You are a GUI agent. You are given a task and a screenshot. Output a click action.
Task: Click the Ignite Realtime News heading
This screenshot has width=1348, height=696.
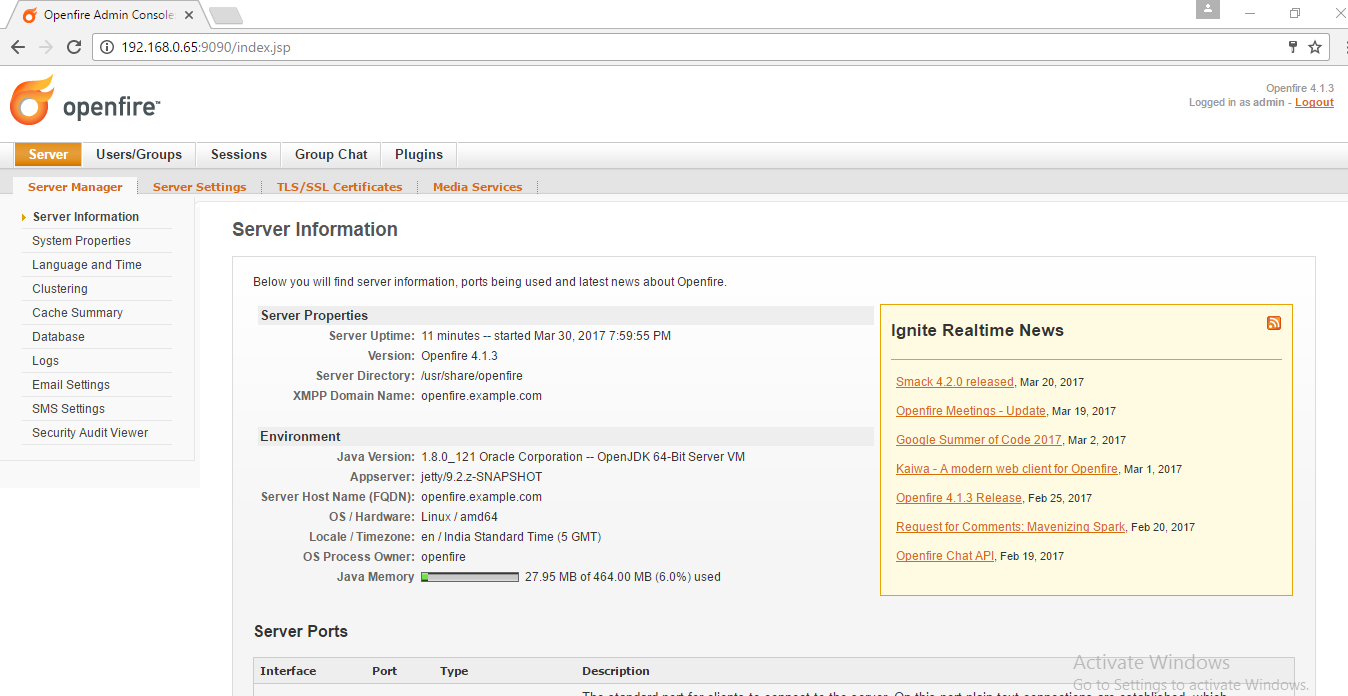(x=977, y=330)
